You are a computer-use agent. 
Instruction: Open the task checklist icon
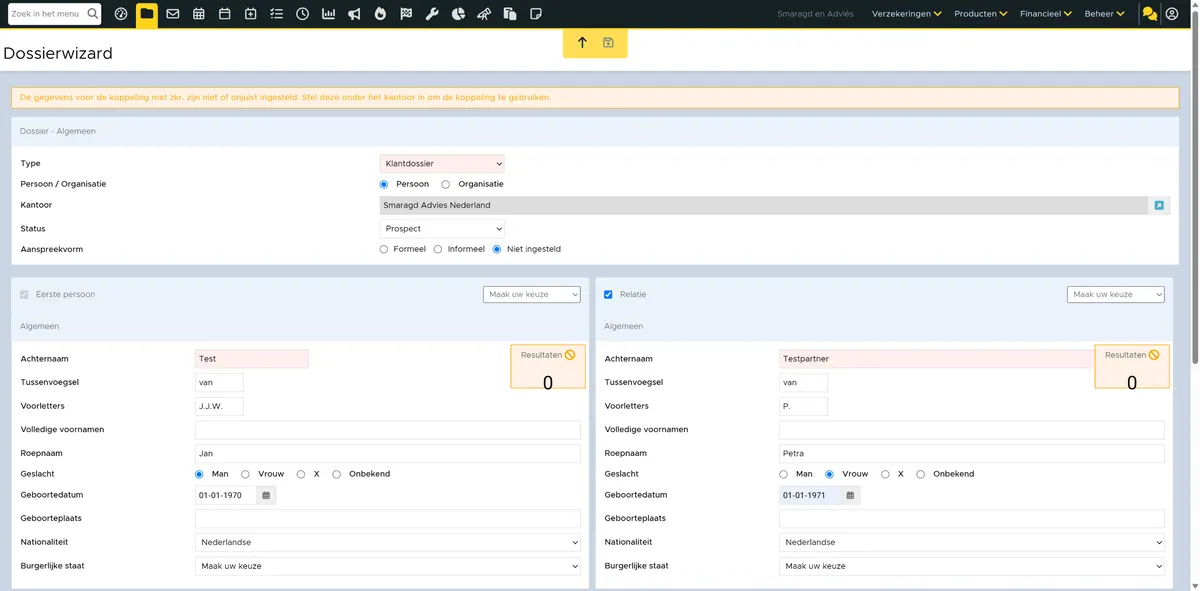tap(277, 14)
